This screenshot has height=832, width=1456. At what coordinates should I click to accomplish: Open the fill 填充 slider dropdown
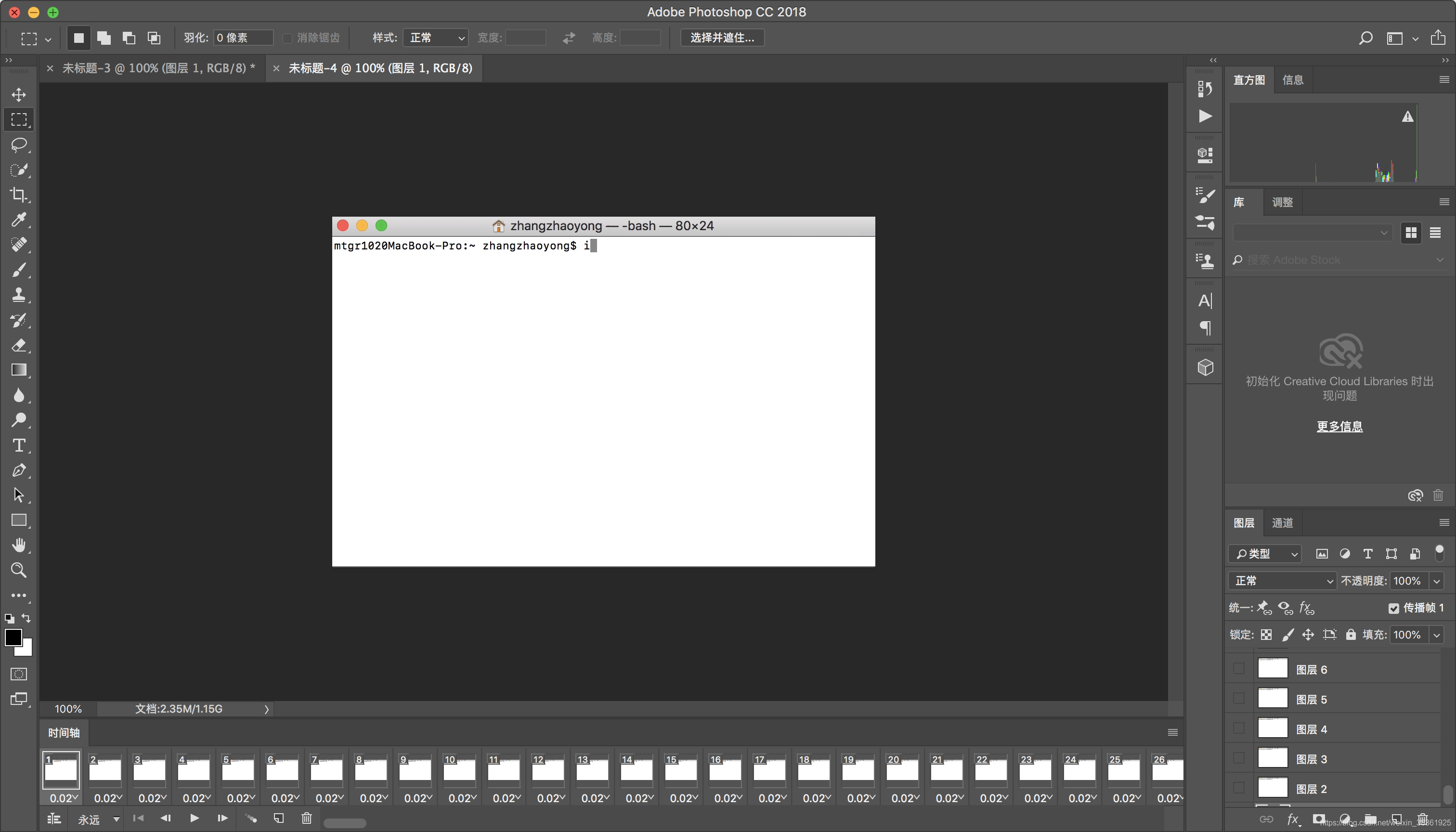click(x=1437, y=635)
